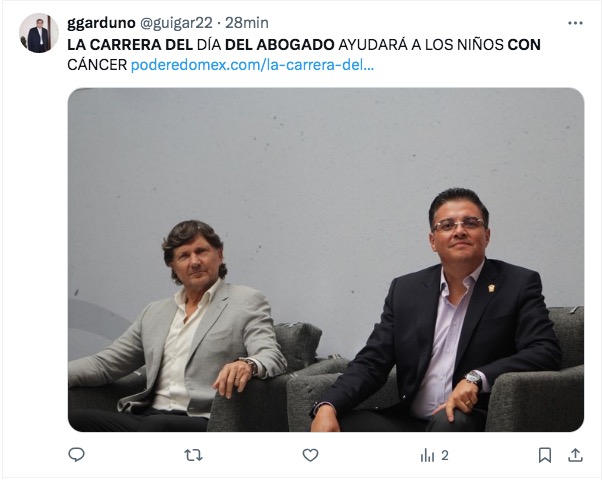The width and height of the screenshot is (604, 480).
Task: Bookmark this tweet
Action: [x=545, y=455]
